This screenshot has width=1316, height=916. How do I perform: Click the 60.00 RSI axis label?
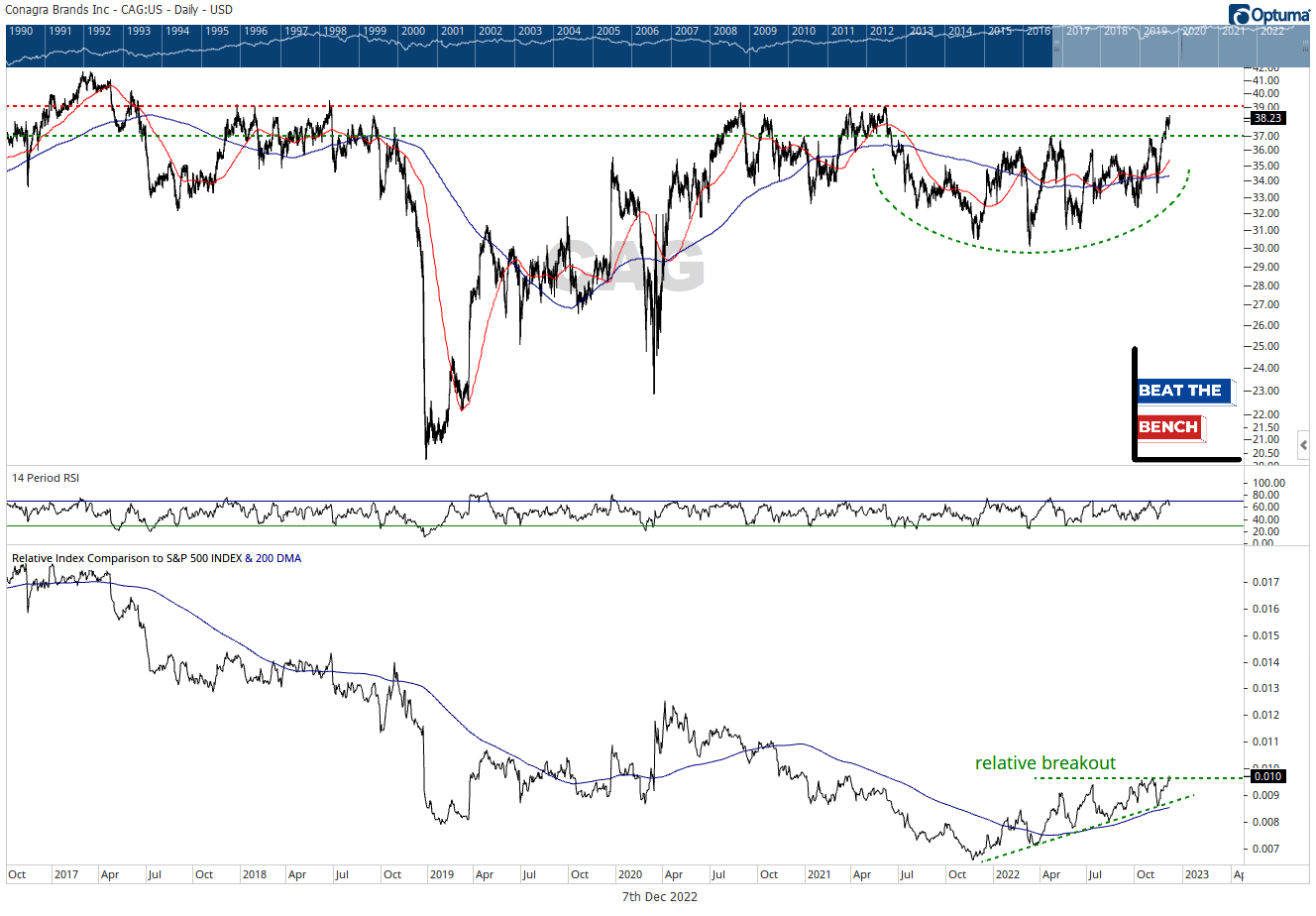tap(1266, 508)
